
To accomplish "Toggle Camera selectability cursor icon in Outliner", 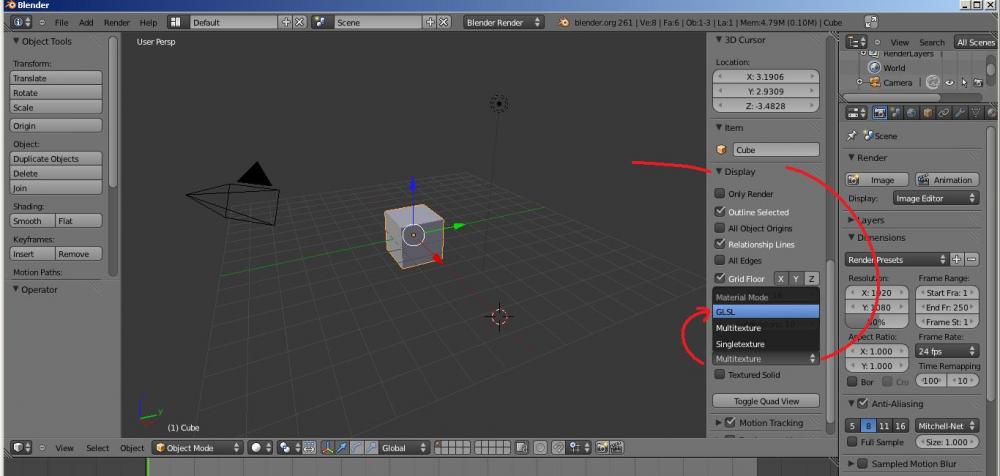I will [964, 82].
